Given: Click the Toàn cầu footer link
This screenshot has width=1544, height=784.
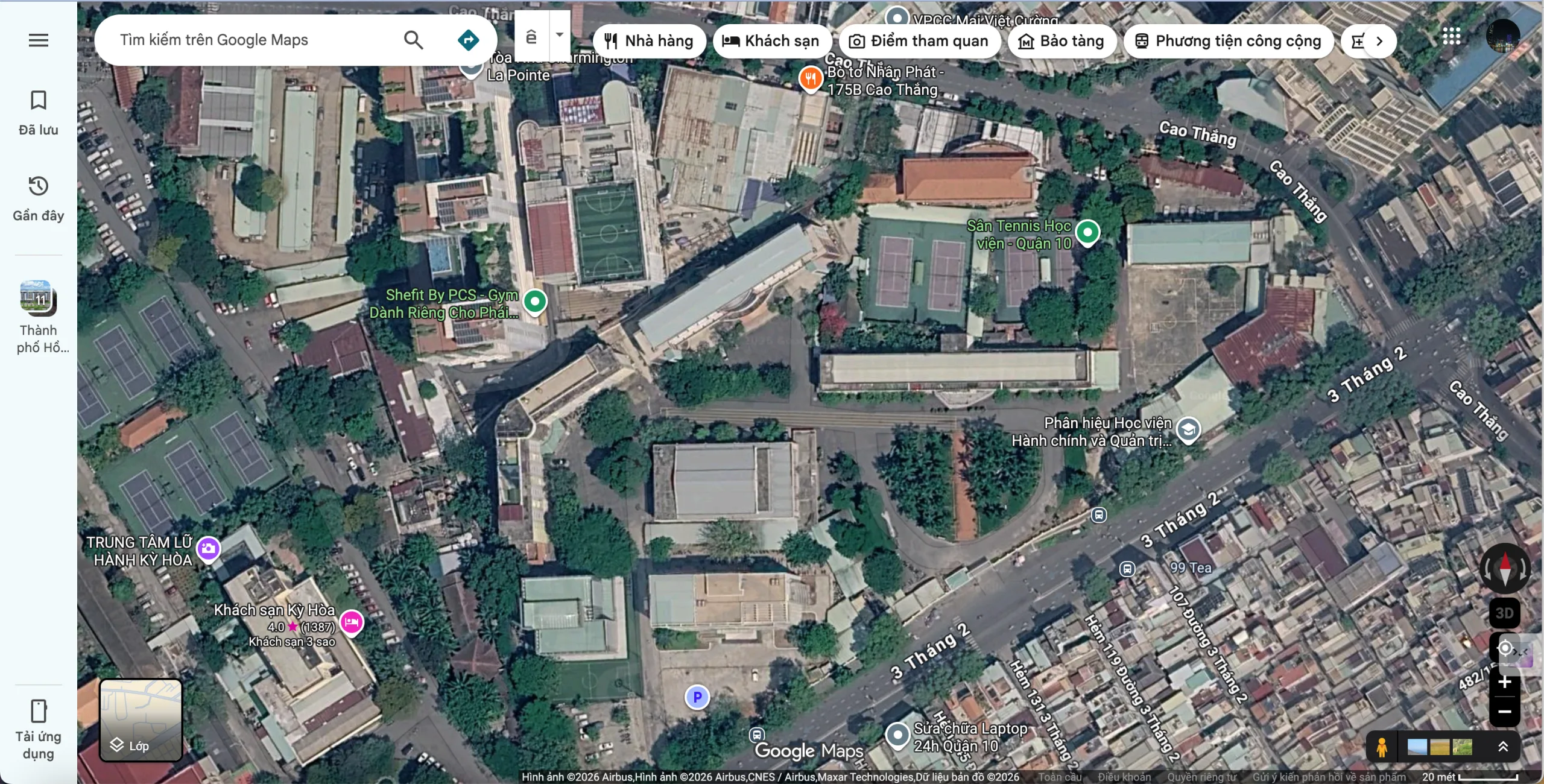Looking at the screenshot, I should 1060,777.
